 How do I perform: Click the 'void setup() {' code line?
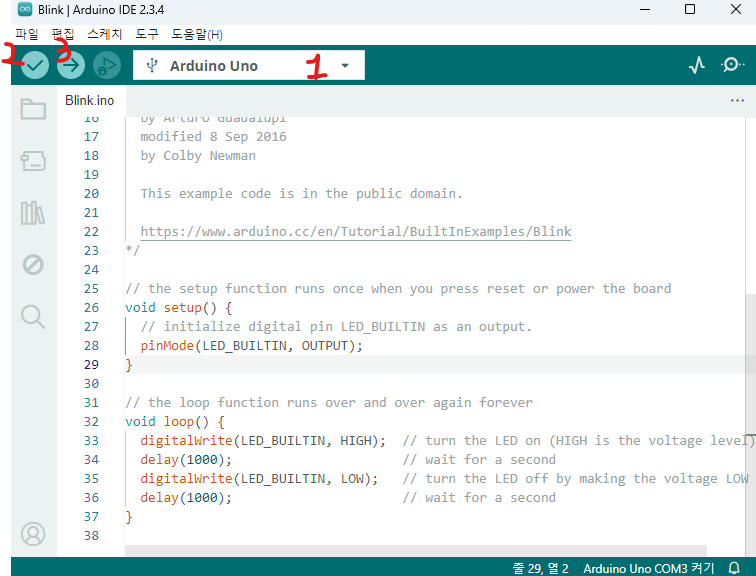click(178, 308)
